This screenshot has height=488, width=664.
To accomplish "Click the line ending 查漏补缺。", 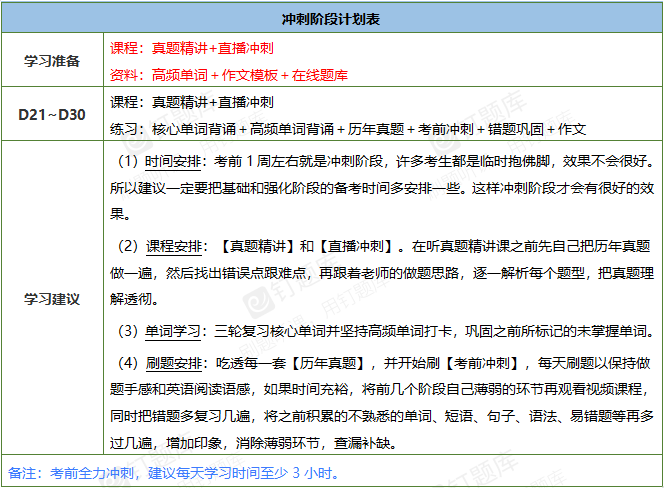I will (254, 443).
